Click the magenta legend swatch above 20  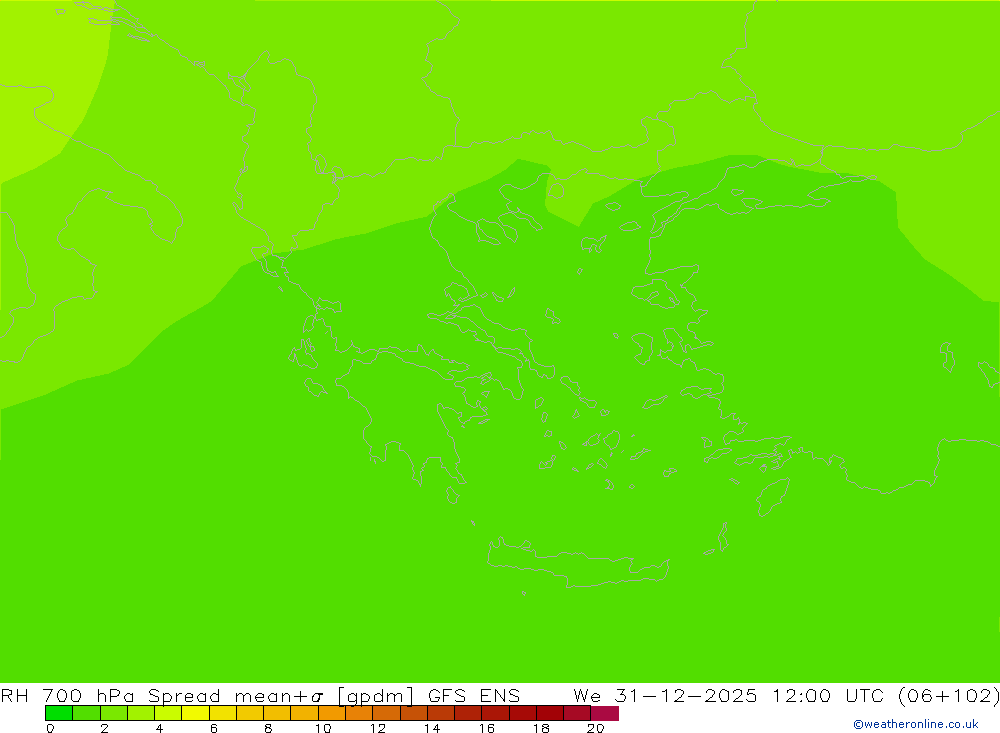point(605,713)
